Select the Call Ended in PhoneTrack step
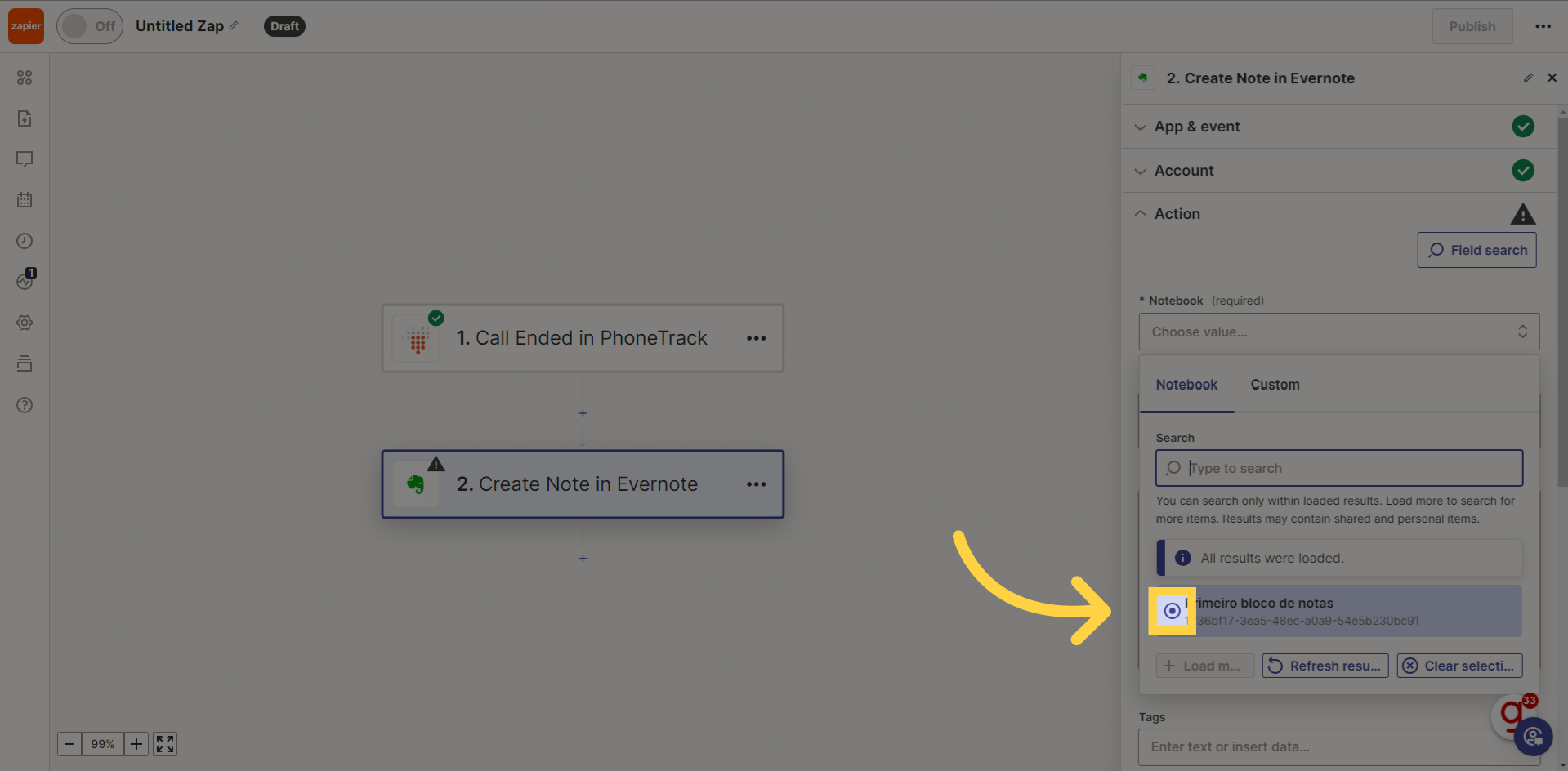Image resolution: width=1568 pixels, height=771 pixels. [583, 338]
